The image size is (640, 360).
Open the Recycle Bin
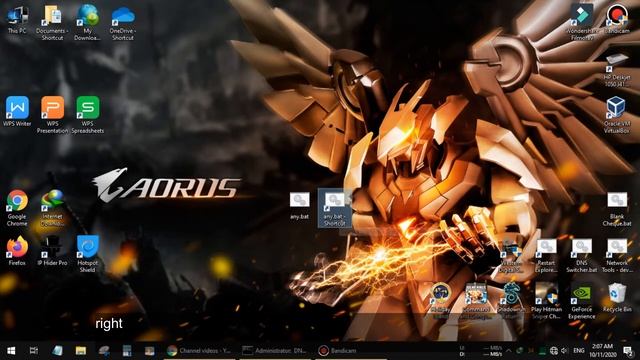click(617, 298)
